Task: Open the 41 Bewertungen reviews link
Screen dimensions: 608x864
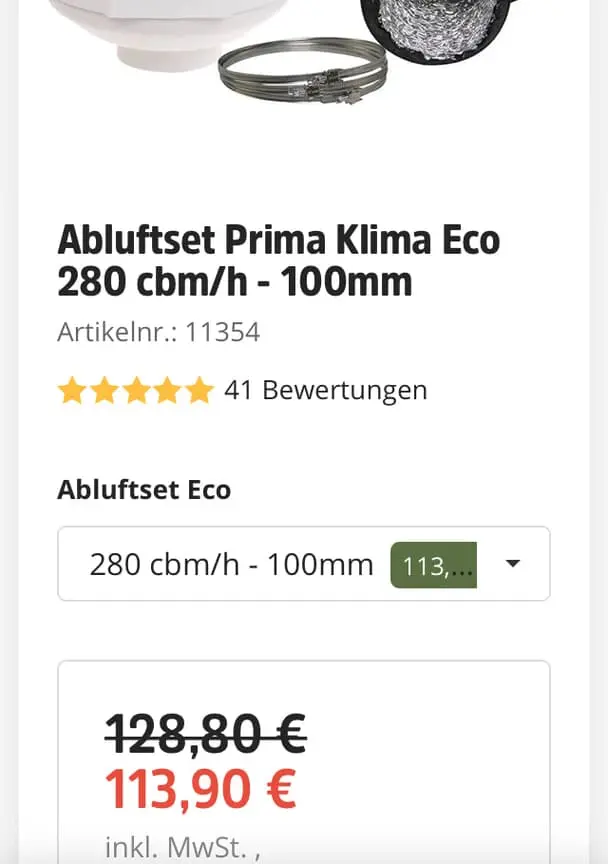Action: tap(325, 390)
